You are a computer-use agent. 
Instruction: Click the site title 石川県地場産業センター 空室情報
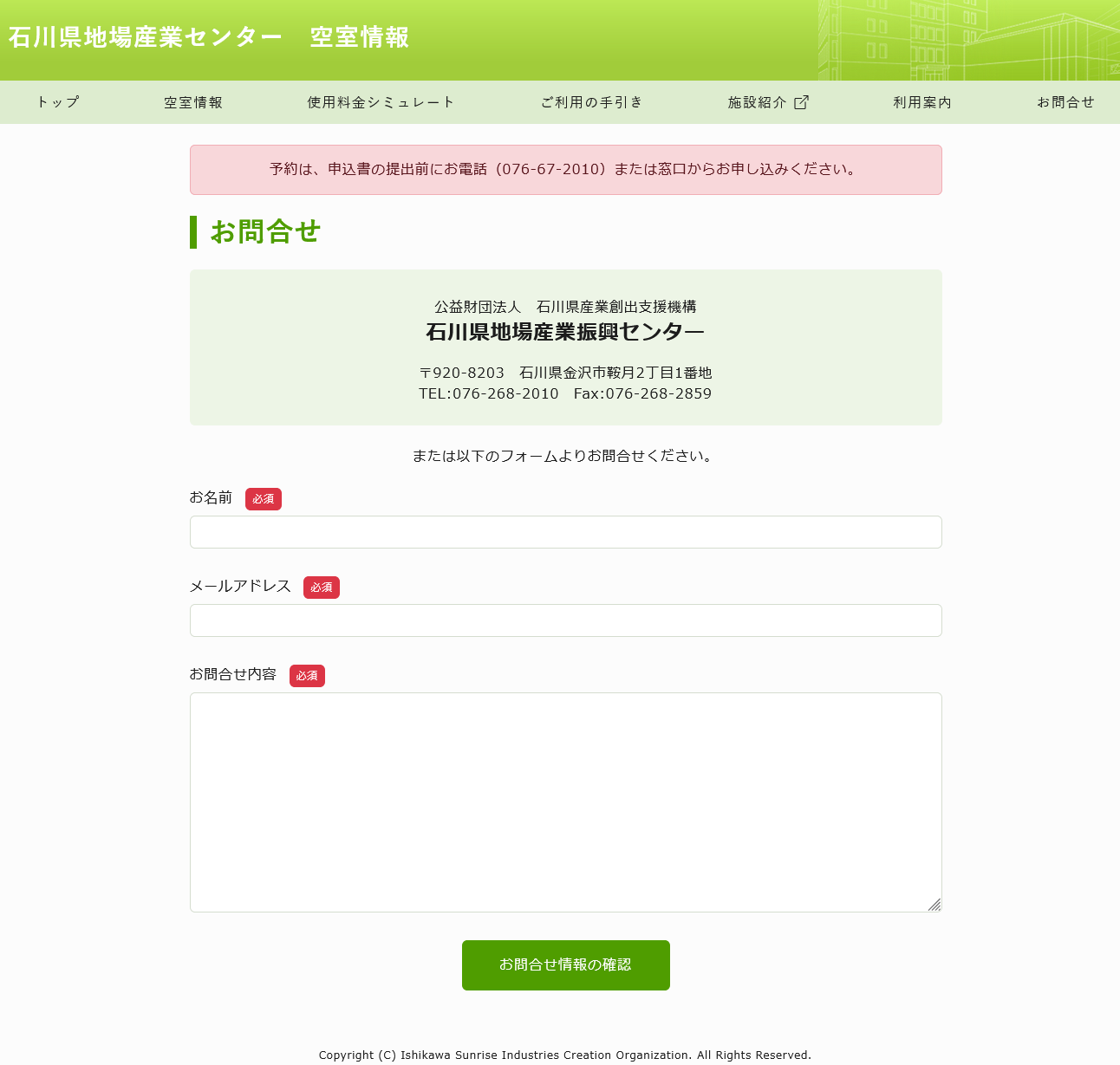click(209, 37)
